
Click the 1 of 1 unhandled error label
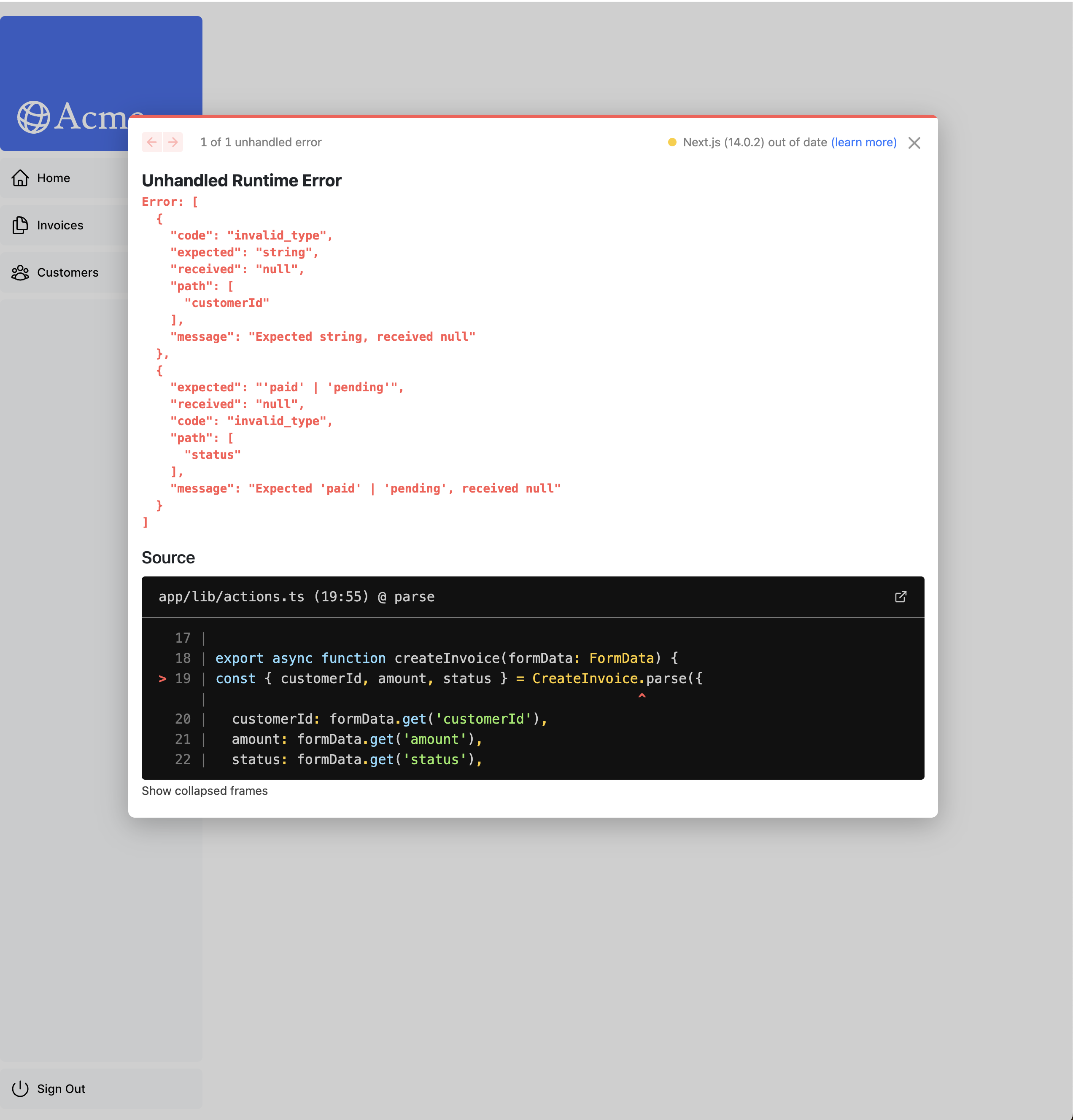261,142
